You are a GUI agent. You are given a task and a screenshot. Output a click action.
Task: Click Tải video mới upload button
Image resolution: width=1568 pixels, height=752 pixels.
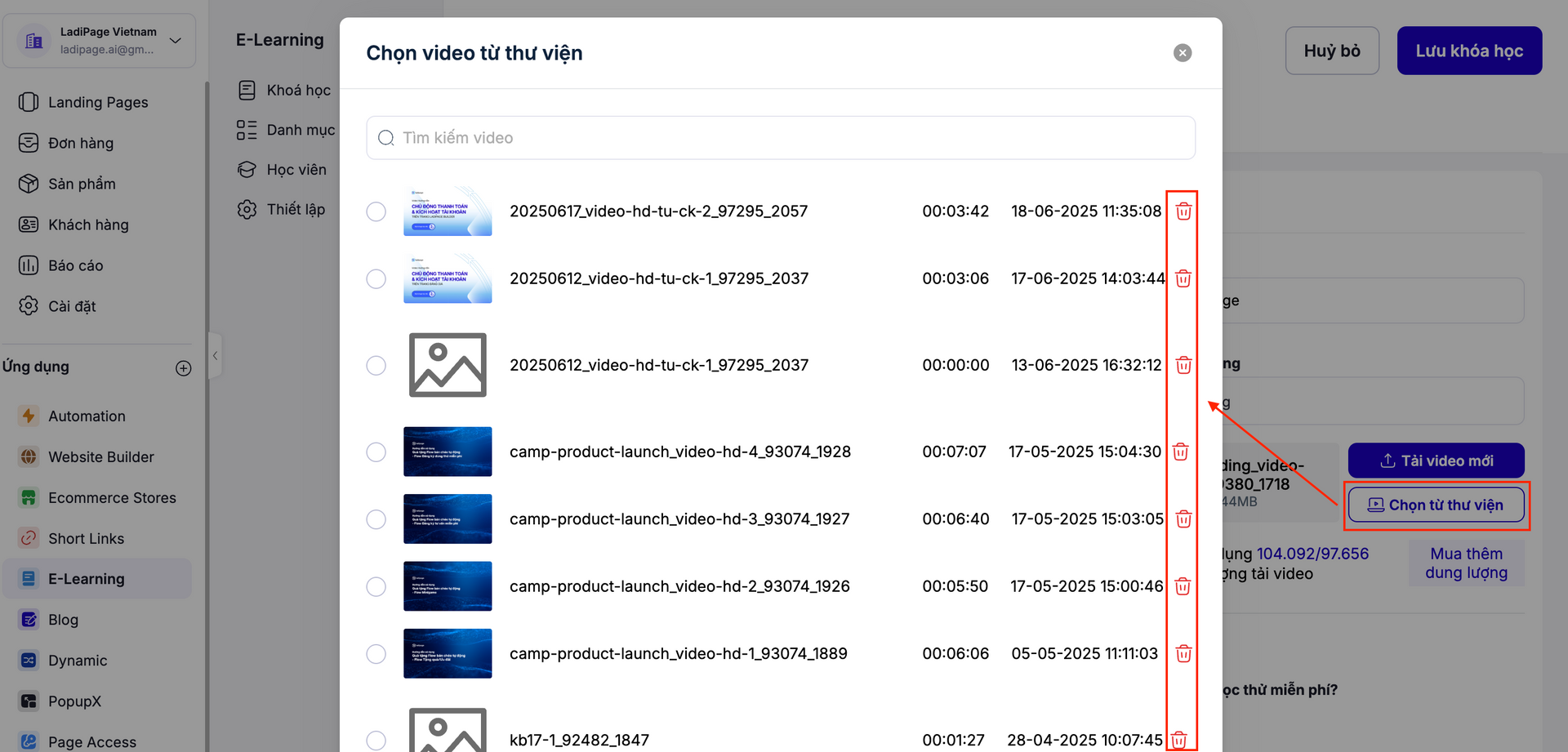[x=1436, y=461]
